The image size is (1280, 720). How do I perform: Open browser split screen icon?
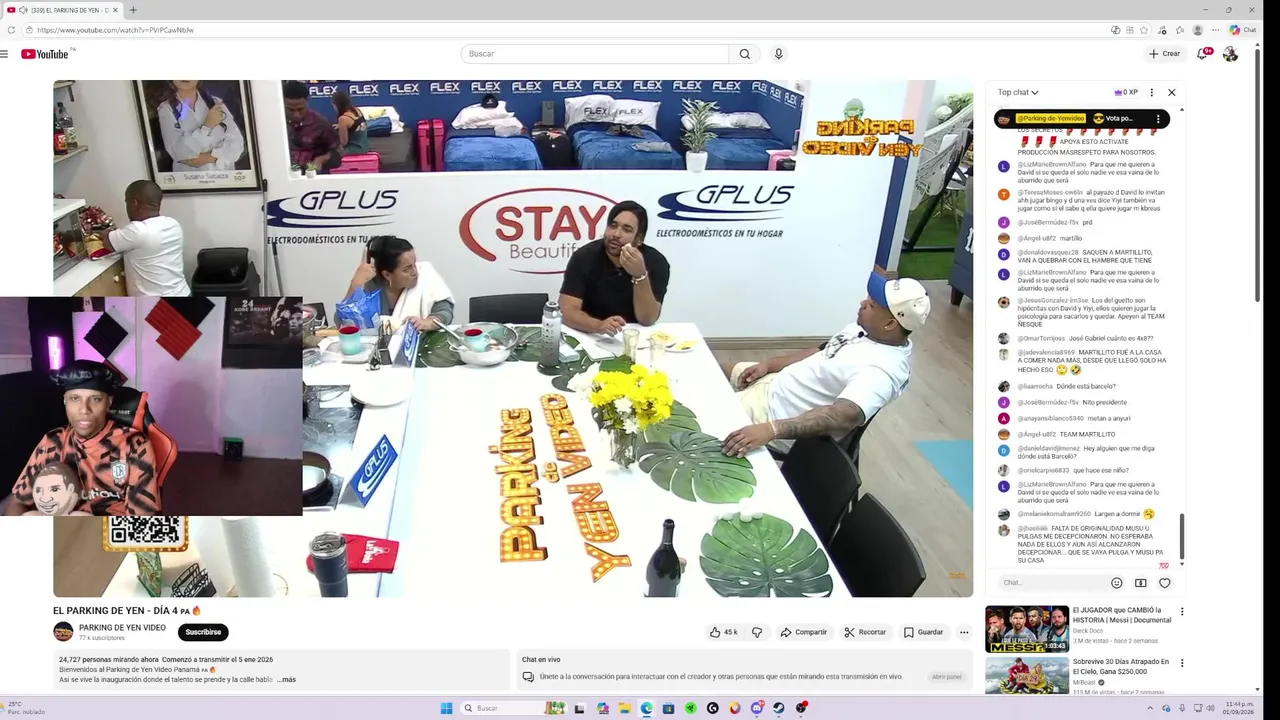tap(1130, 30)
